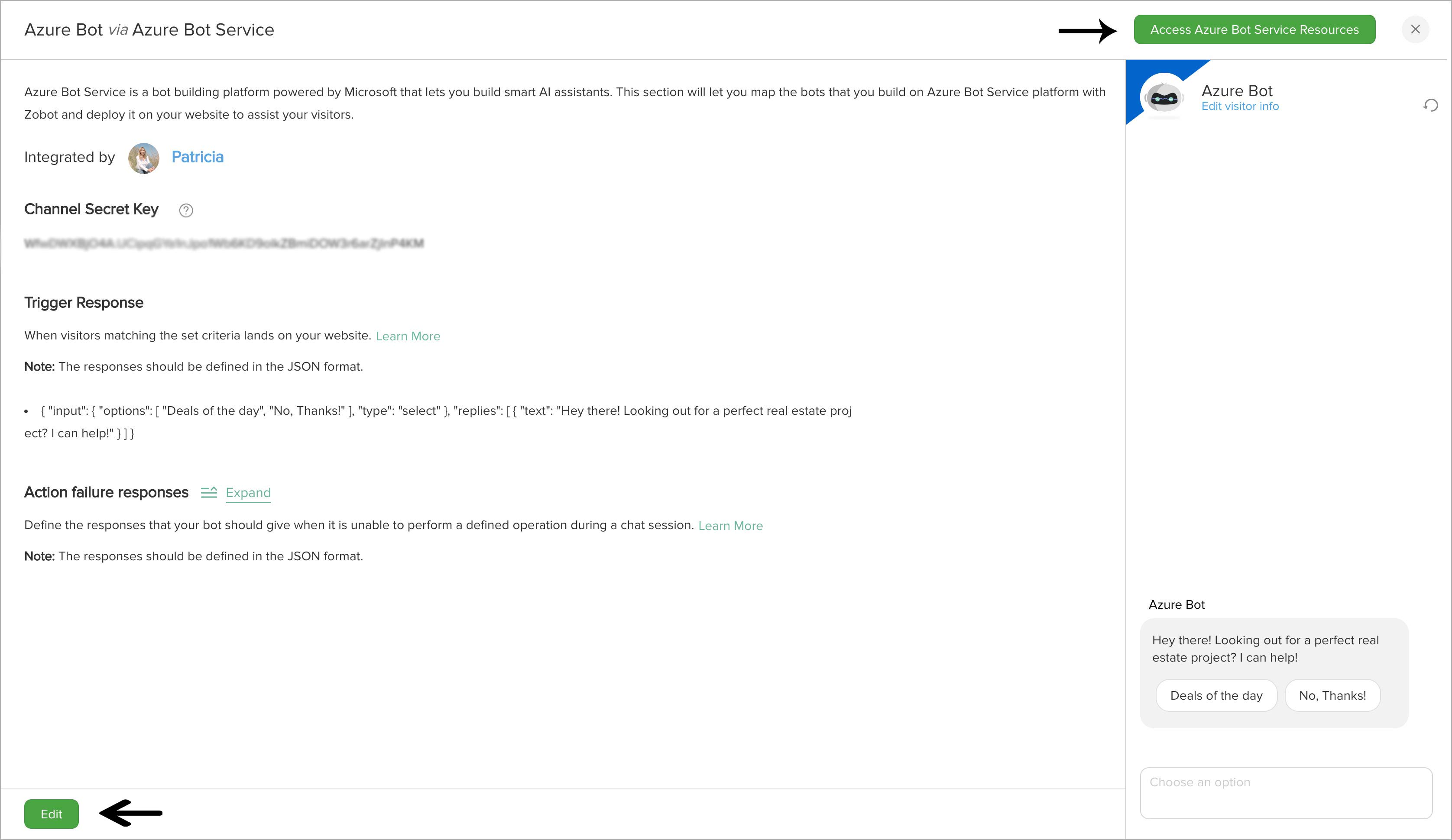Open Access Azure Bot Service Resources
The width and height of the screenshot is (1452, 840).
(1254, 29)
